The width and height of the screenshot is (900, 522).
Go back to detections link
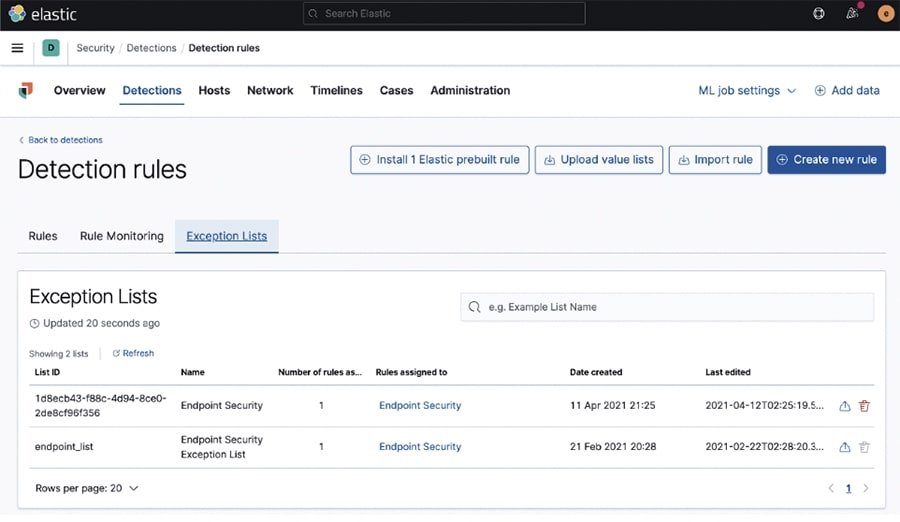(x=61, y=140)
